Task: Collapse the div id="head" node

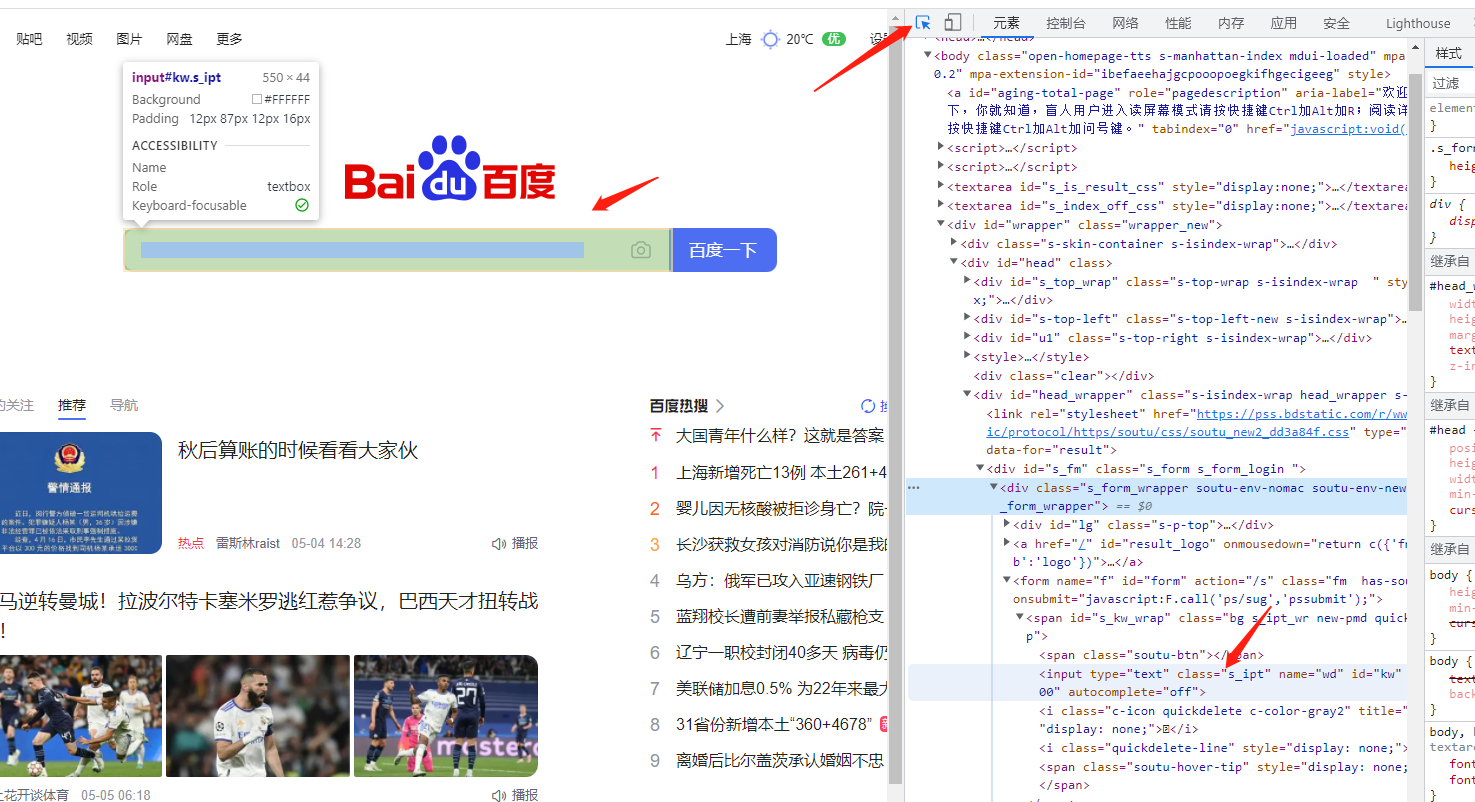Action: [953, 262]
